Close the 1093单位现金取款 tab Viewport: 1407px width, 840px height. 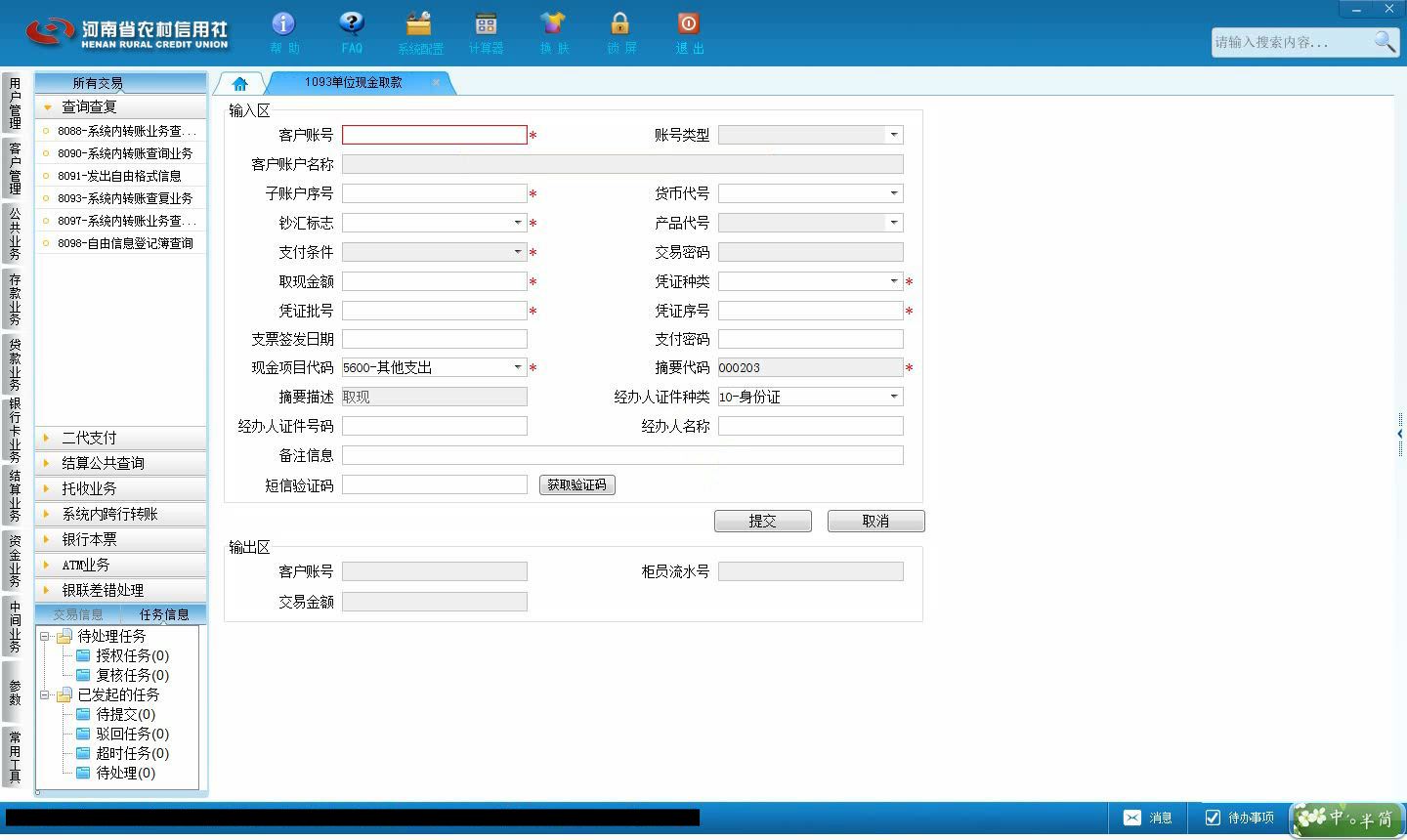(x=436, y=83)
